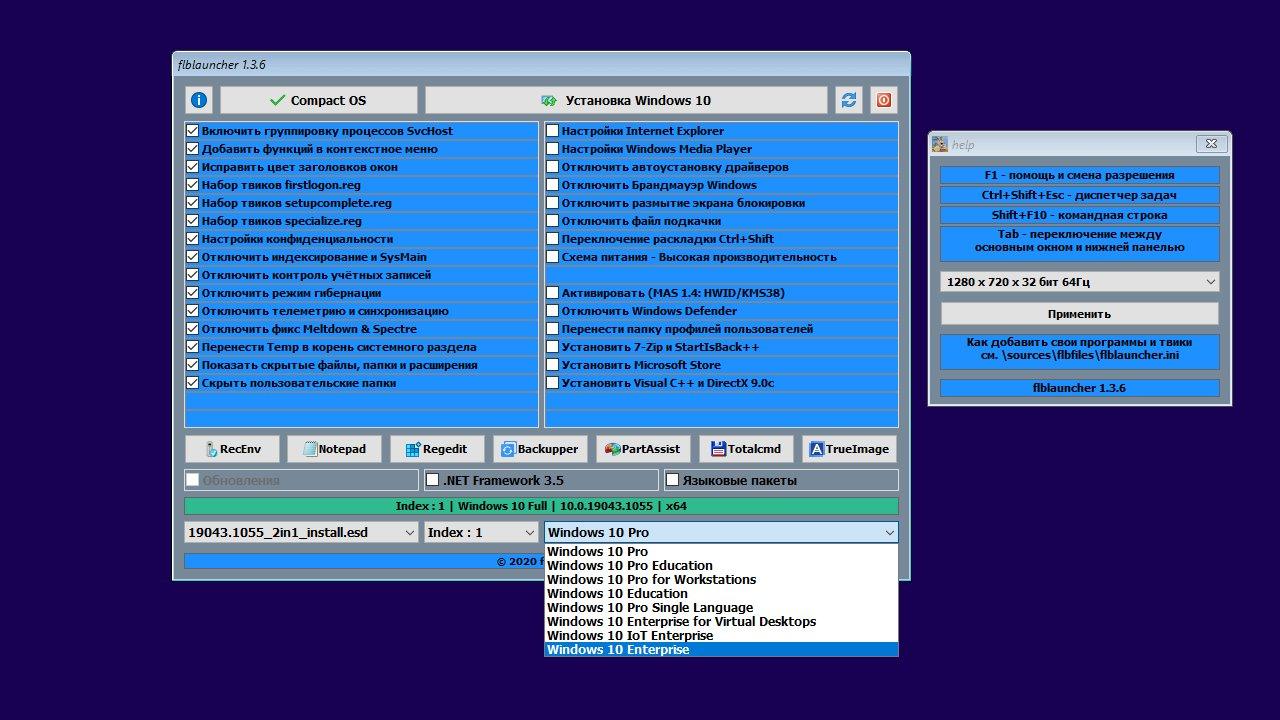
Task: Click green Index status bar
Action: (x=541, y=506)
